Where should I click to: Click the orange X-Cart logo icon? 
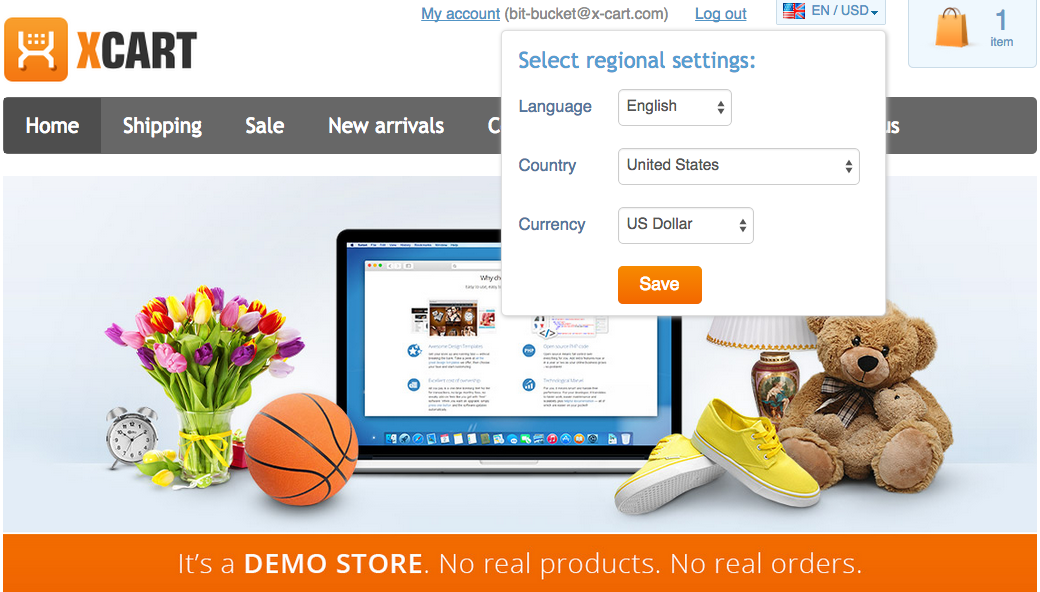click(36, 50)
